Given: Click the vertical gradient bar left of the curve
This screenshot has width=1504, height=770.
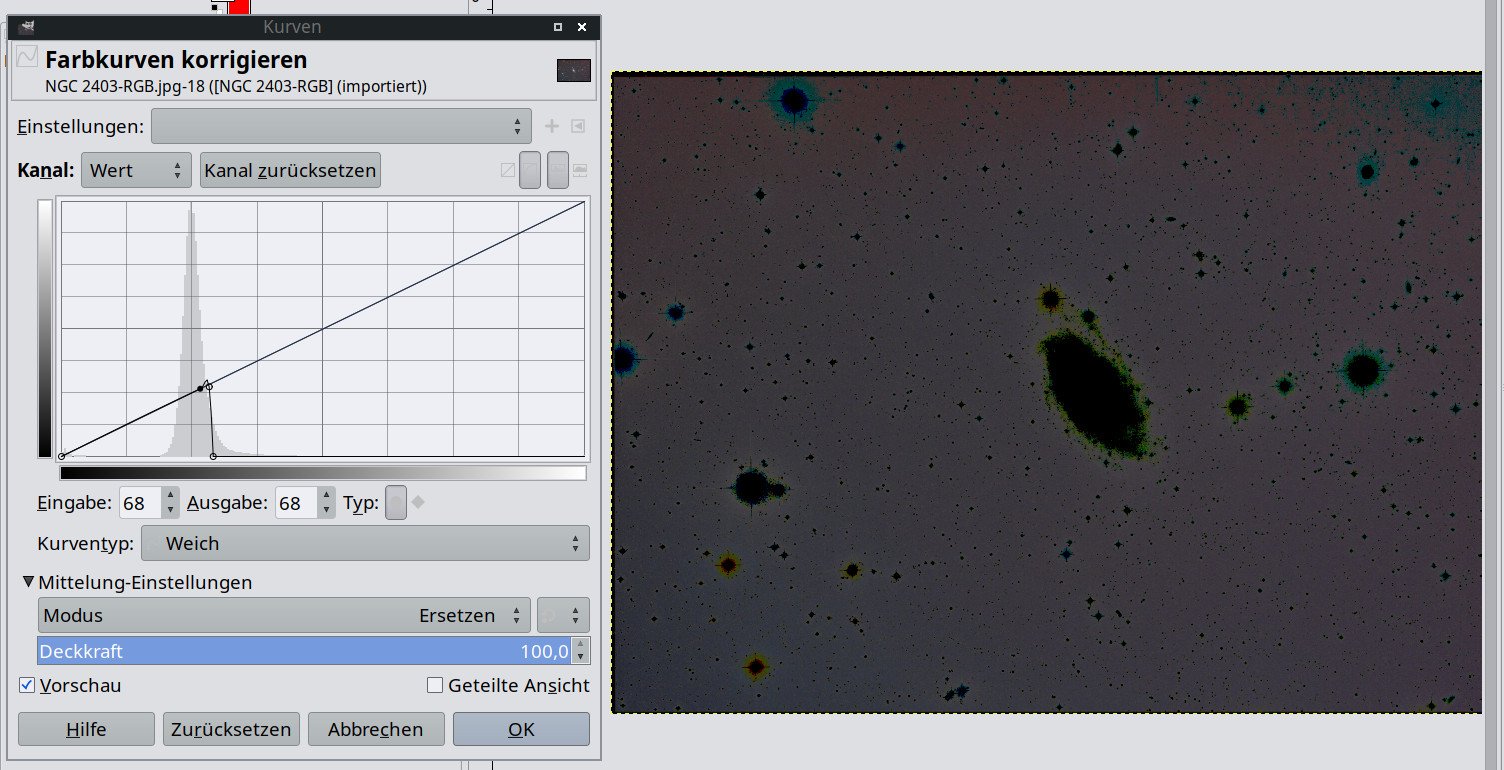Looking at the screenshot, I should coord(45,329).
